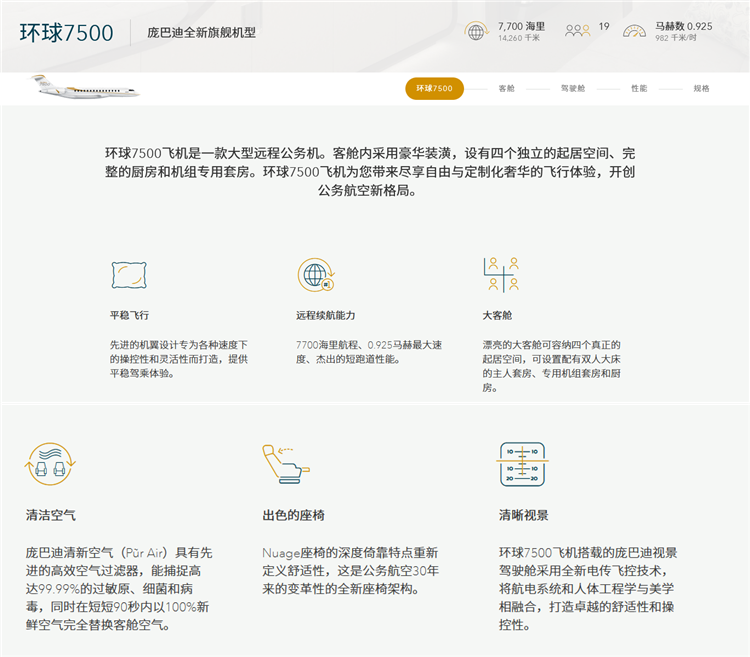
Task: Click the 清晰视景 heading
Action: pos(524,515)
